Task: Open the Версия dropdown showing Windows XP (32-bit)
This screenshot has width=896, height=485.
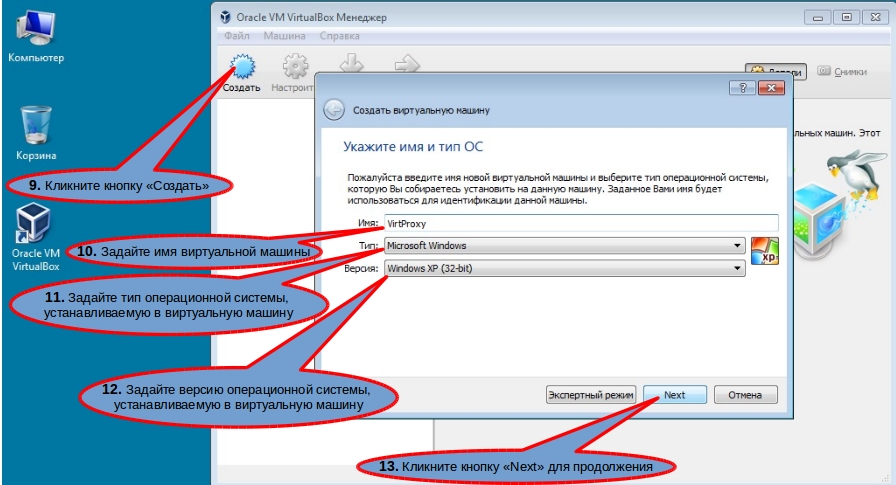Action: [x=565, y=268]
